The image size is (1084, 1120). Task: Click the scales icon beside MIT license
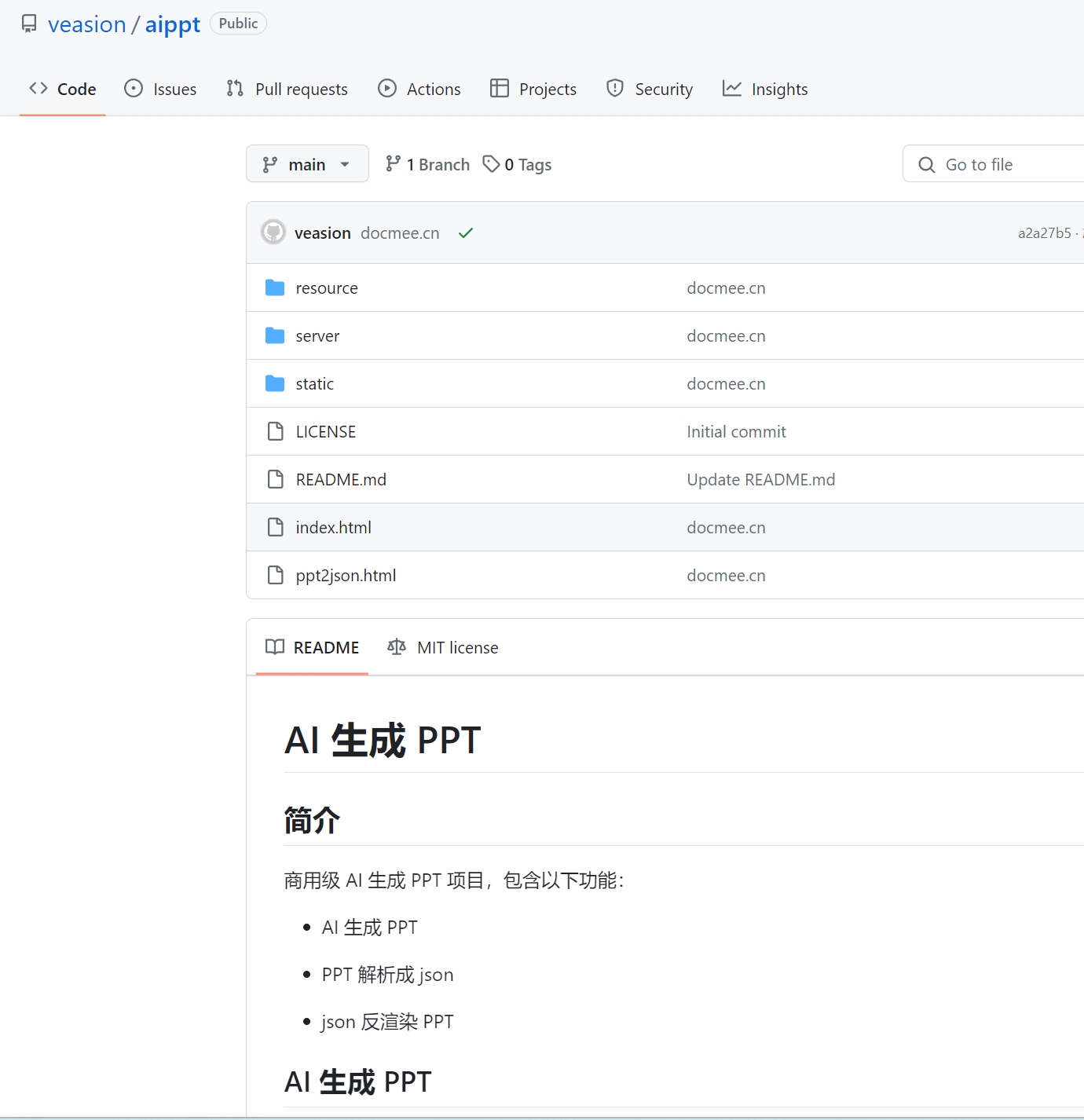tap(397, 647)
